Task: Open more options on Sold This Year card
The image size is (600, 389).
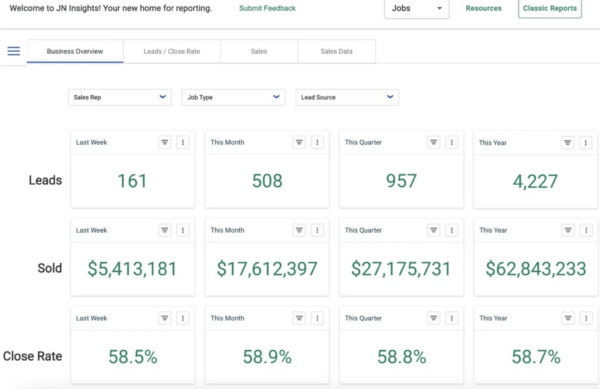Action: point(586,230)
